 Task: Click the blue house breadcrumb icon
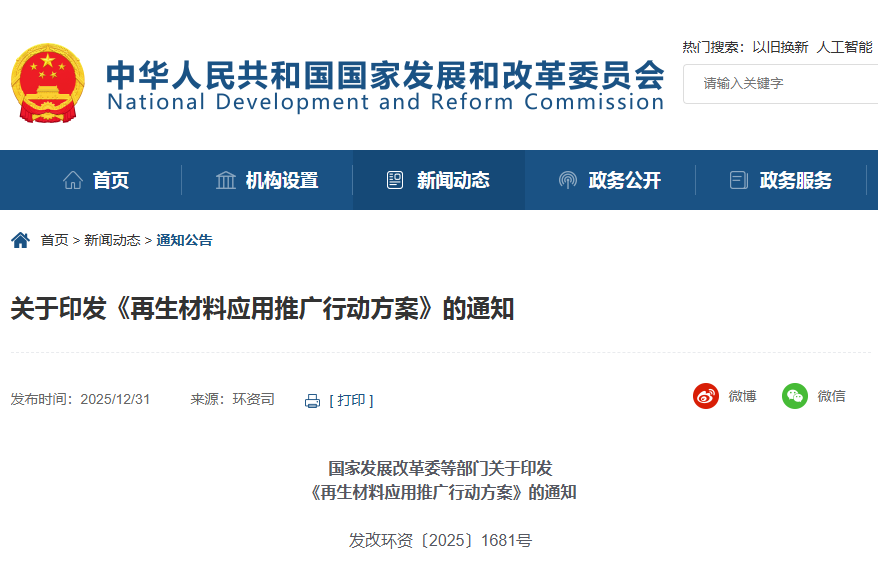(x=20, y=240)
